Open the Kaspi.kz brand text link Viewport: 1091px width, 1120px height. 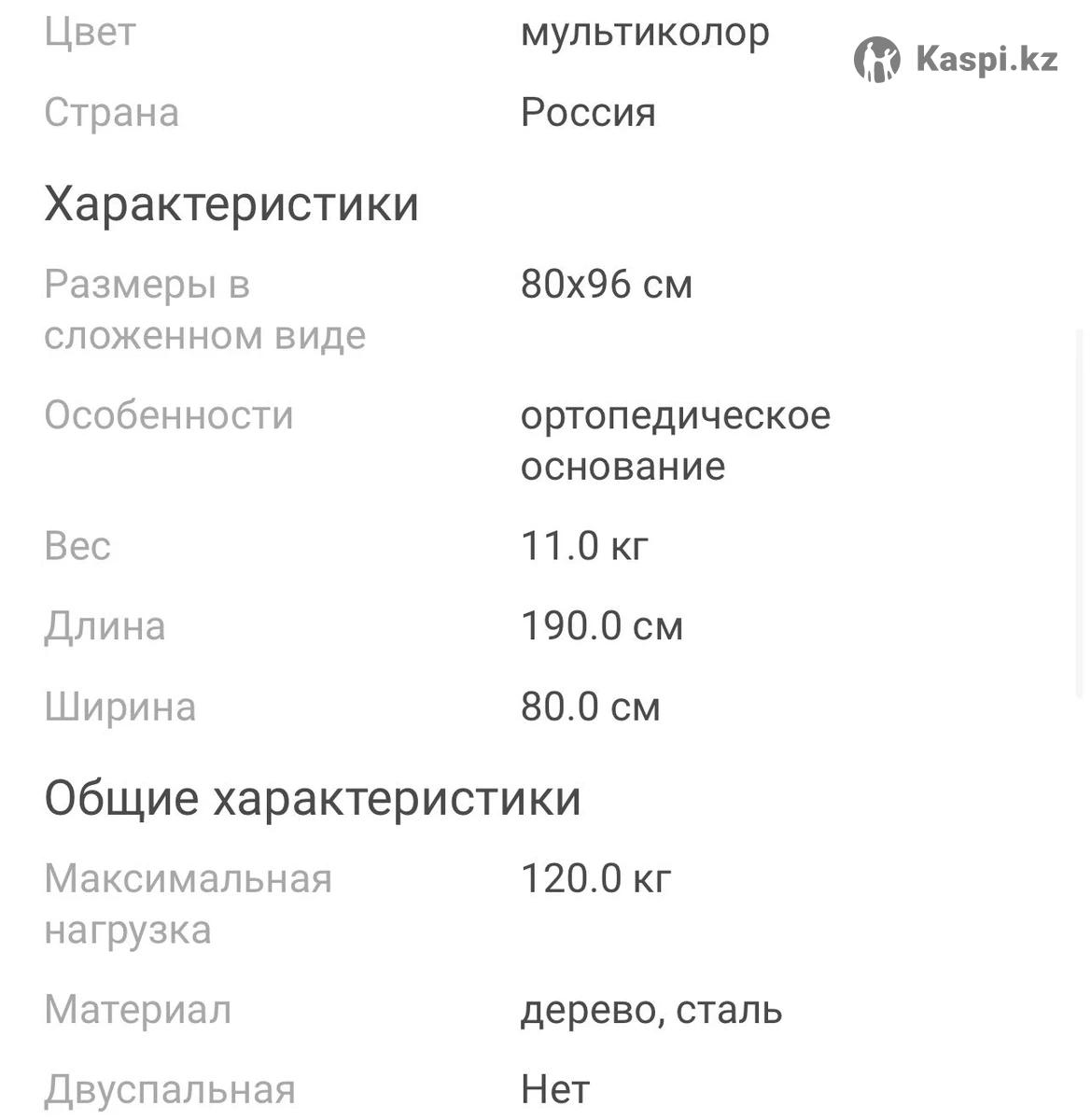(987, 60)
